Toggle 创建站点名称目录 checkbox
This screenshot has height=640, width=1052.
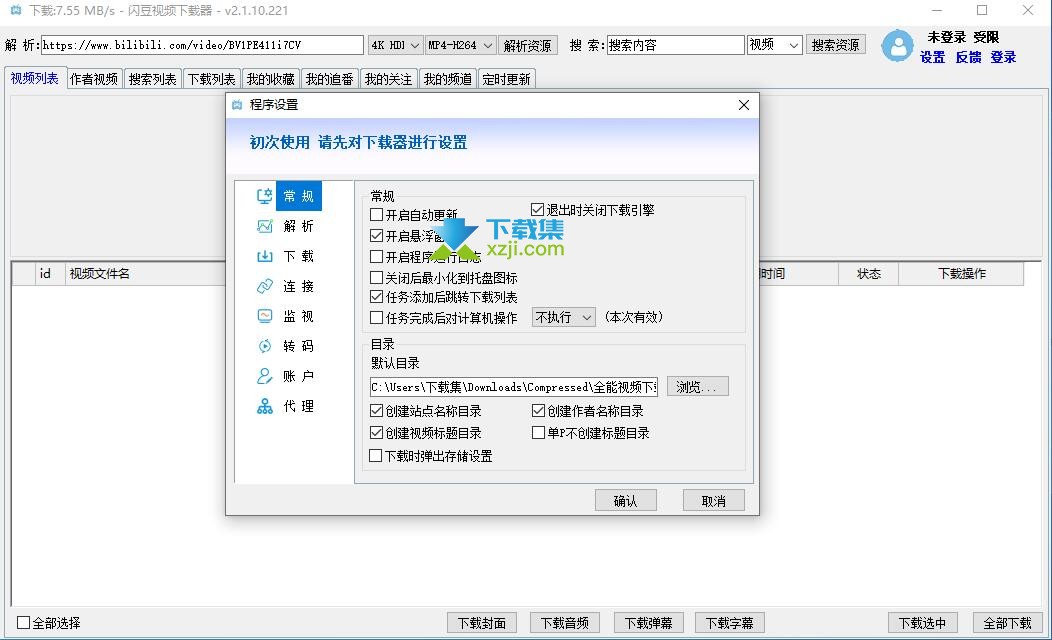click(x=376, y=411)
